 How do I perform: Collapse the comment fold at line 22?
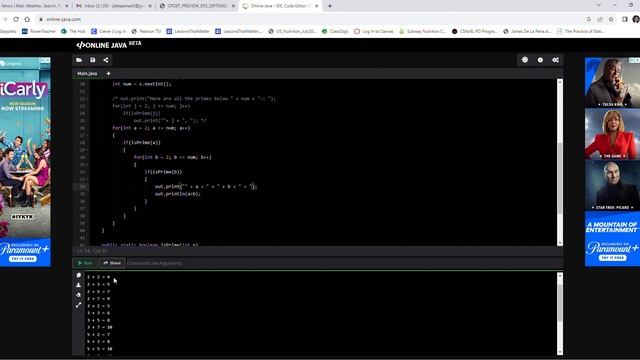point(87,99)
